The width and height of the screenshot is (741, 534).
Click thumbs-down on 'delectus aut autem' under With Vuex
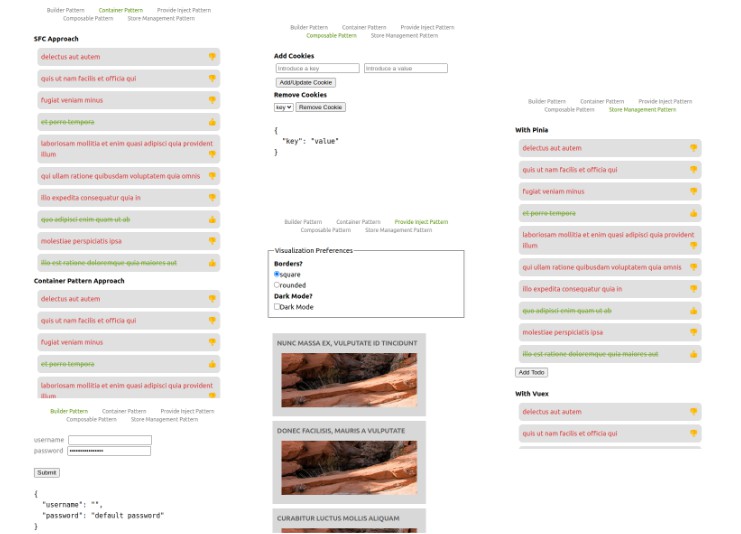coord(693,412)
